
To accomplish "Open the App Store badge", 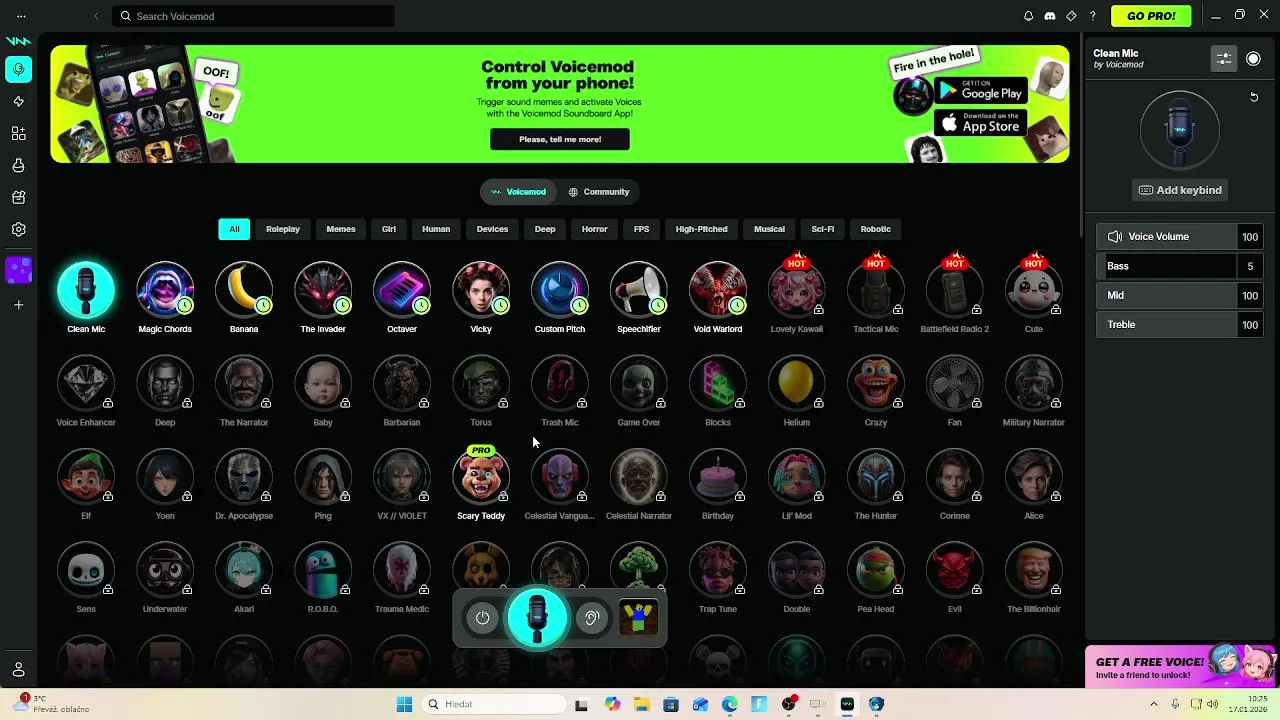I will click(x=981, y=123).
